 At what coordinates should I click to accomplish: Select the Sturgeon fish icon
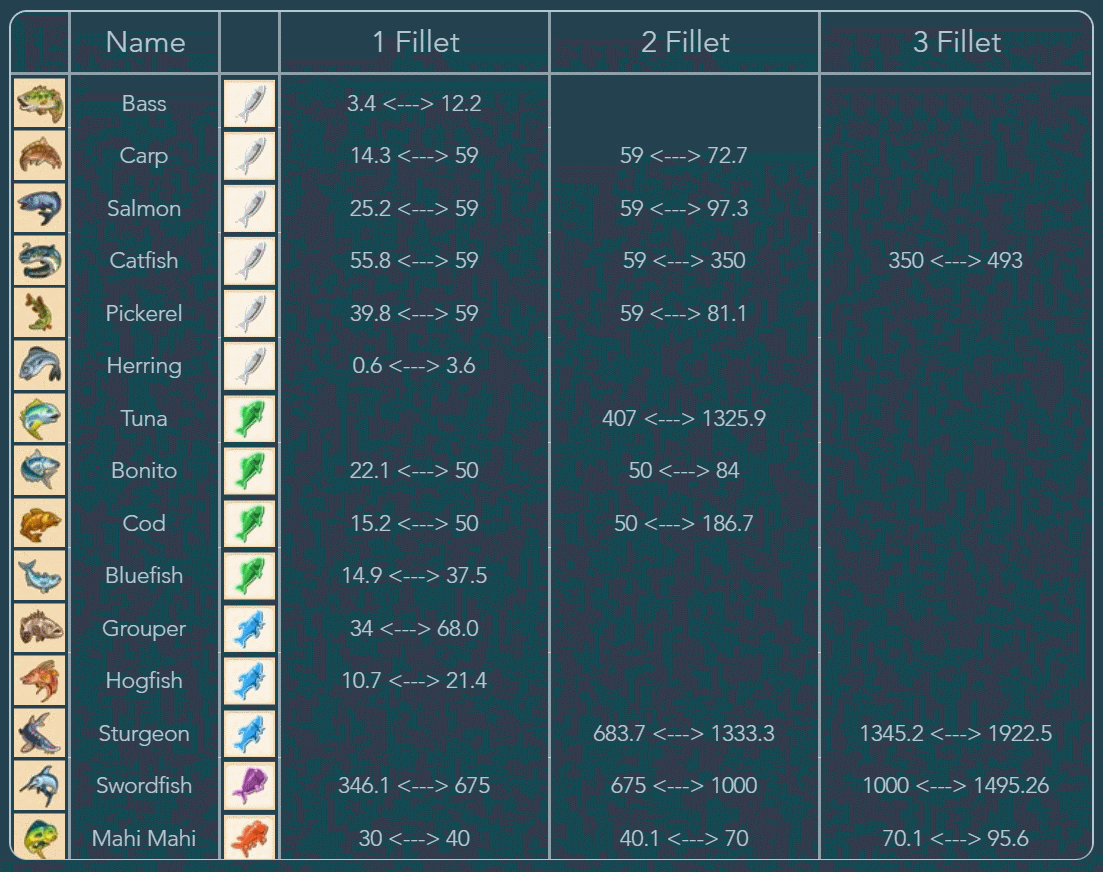pyautogui.click(x=40, y=733)
